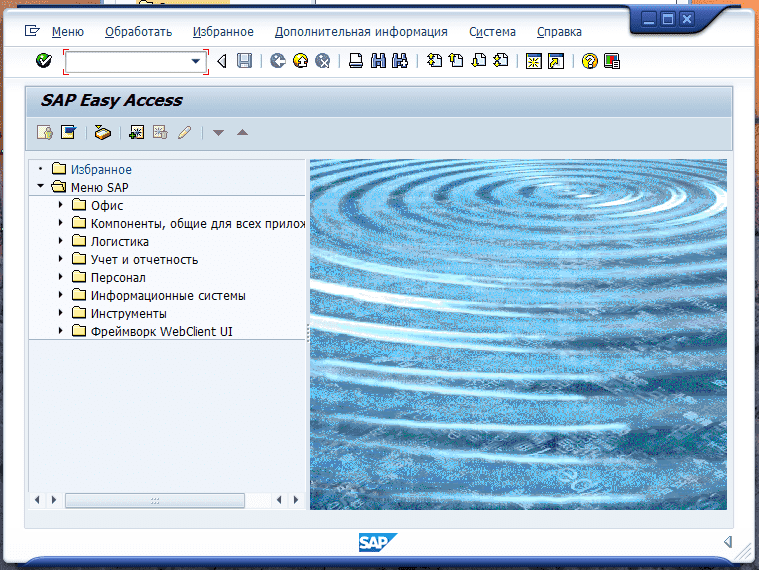Click the yellow Exit up-arrow icon

click(x=300, y=61)
